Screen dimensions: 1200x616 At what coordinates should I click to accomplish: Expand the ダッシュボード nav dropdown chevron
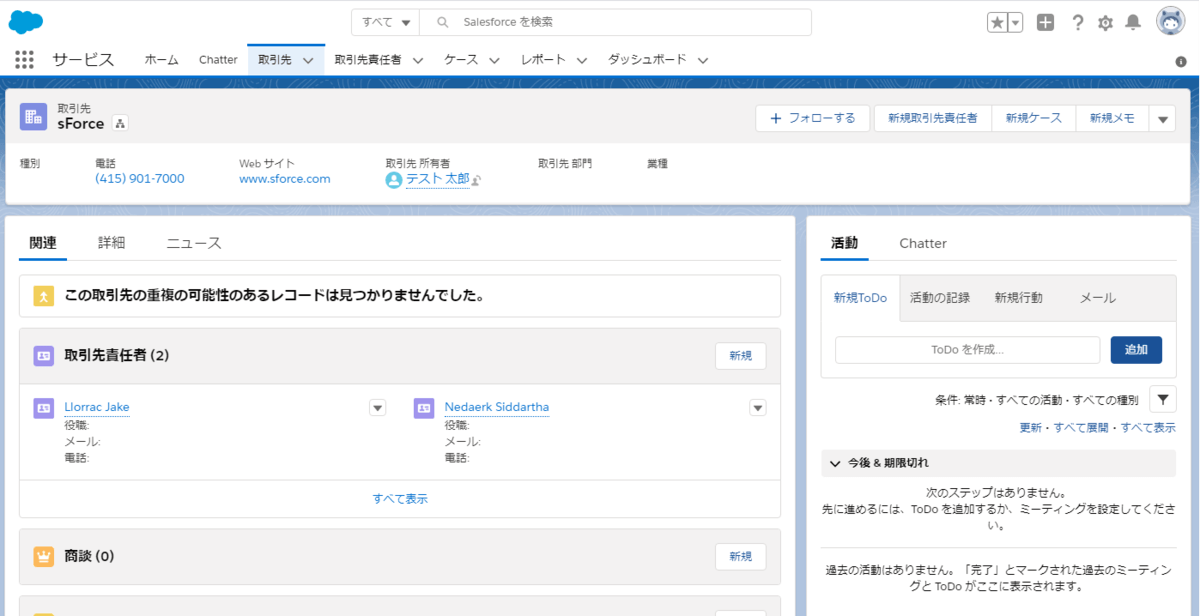pos(703,60)
